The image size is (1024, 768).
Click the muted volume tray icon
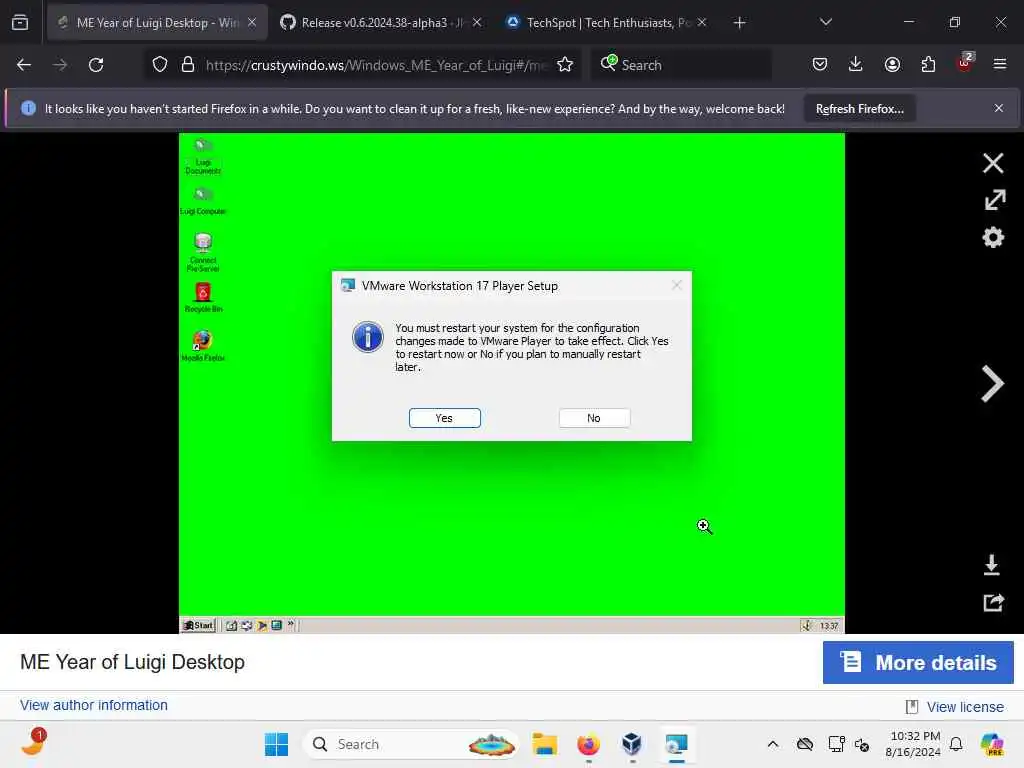click(863, 744)
